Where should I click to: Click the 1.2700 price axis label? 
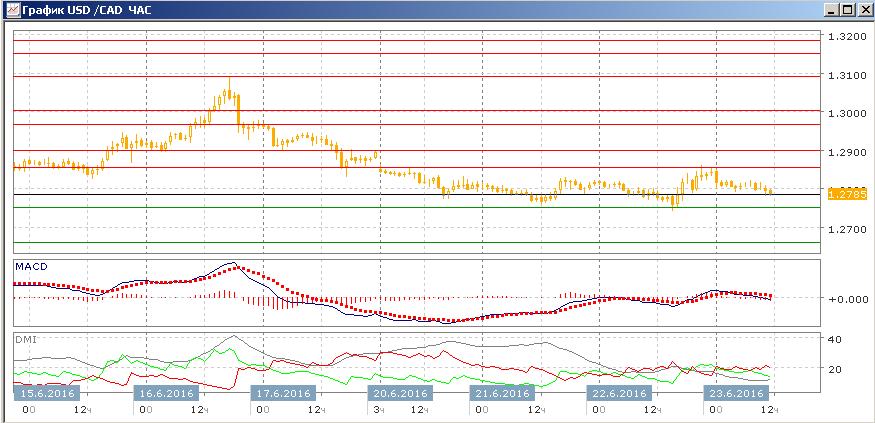[x=847, y=229]
